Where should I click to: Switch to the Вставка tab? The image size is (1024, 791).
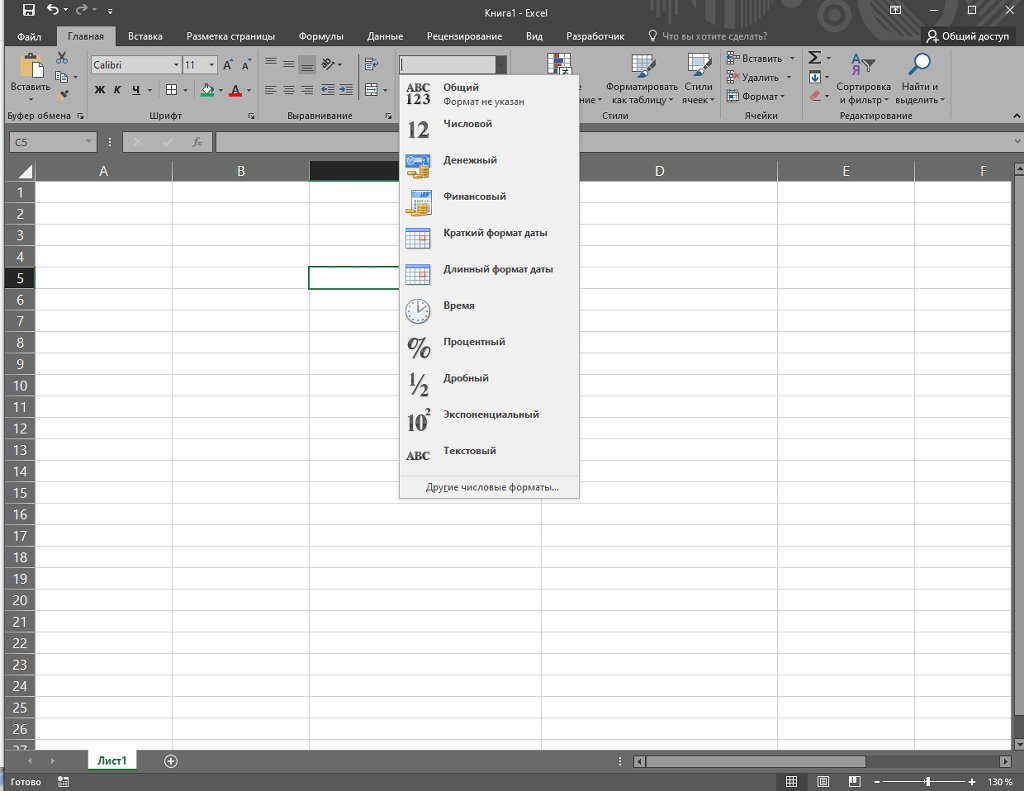(145, 37)
